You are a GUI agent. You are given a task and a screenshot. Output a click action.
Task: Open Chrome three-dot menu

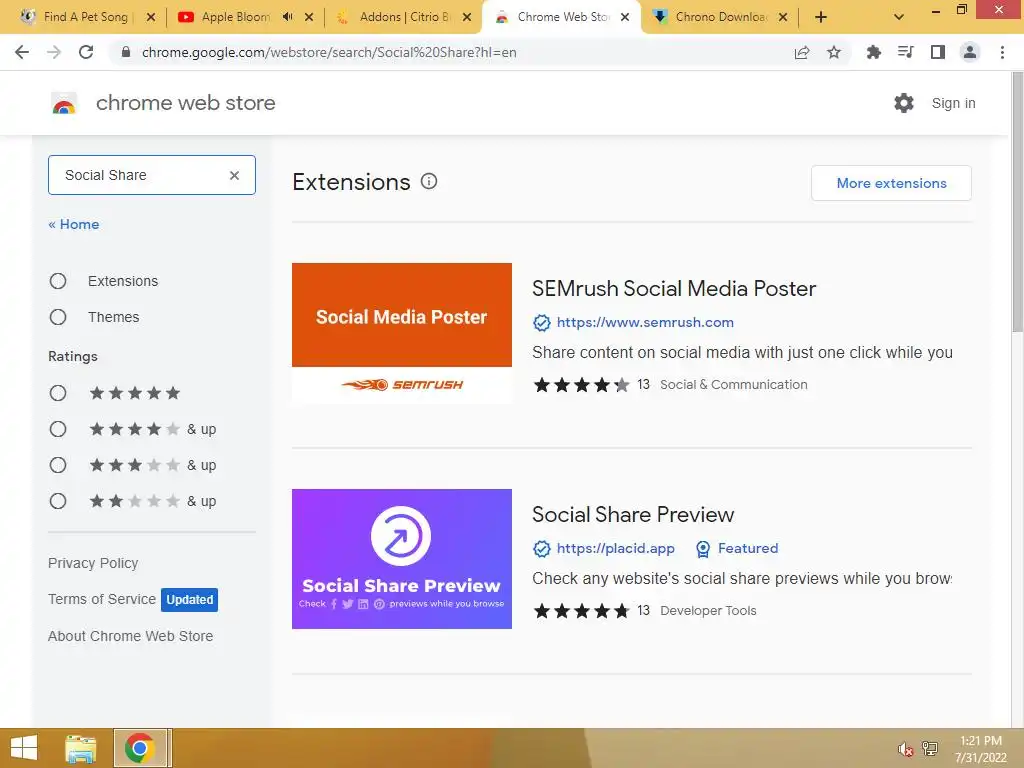tap(1002, 52)
